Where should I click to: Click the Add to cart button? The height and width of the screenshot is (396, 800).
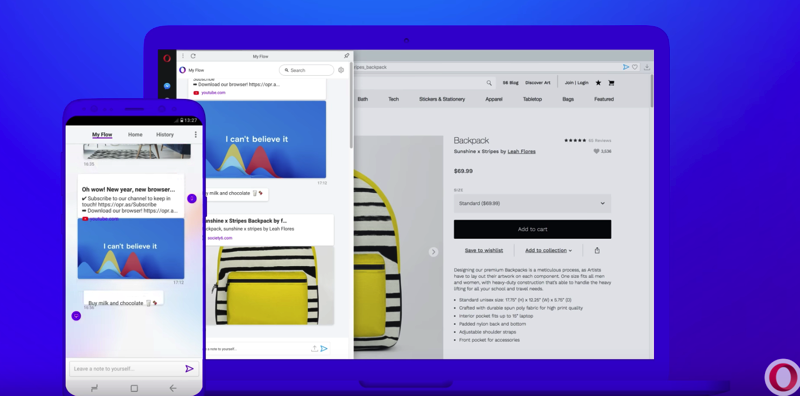[x=532, y=229]
